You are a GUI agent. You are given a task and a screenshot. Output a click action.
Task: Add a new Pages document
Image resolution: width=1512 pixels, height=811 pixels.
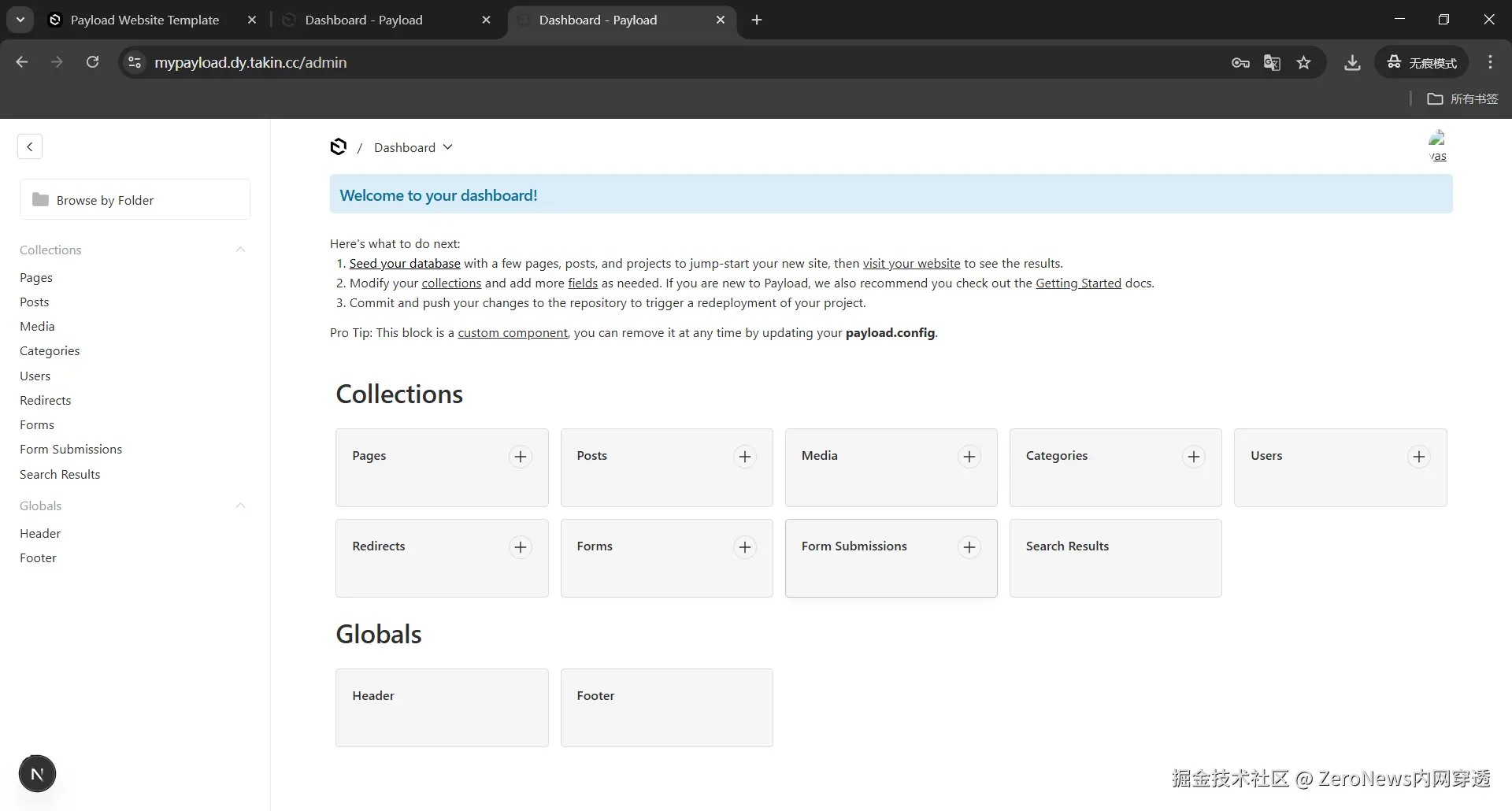[x=521, y=457]
